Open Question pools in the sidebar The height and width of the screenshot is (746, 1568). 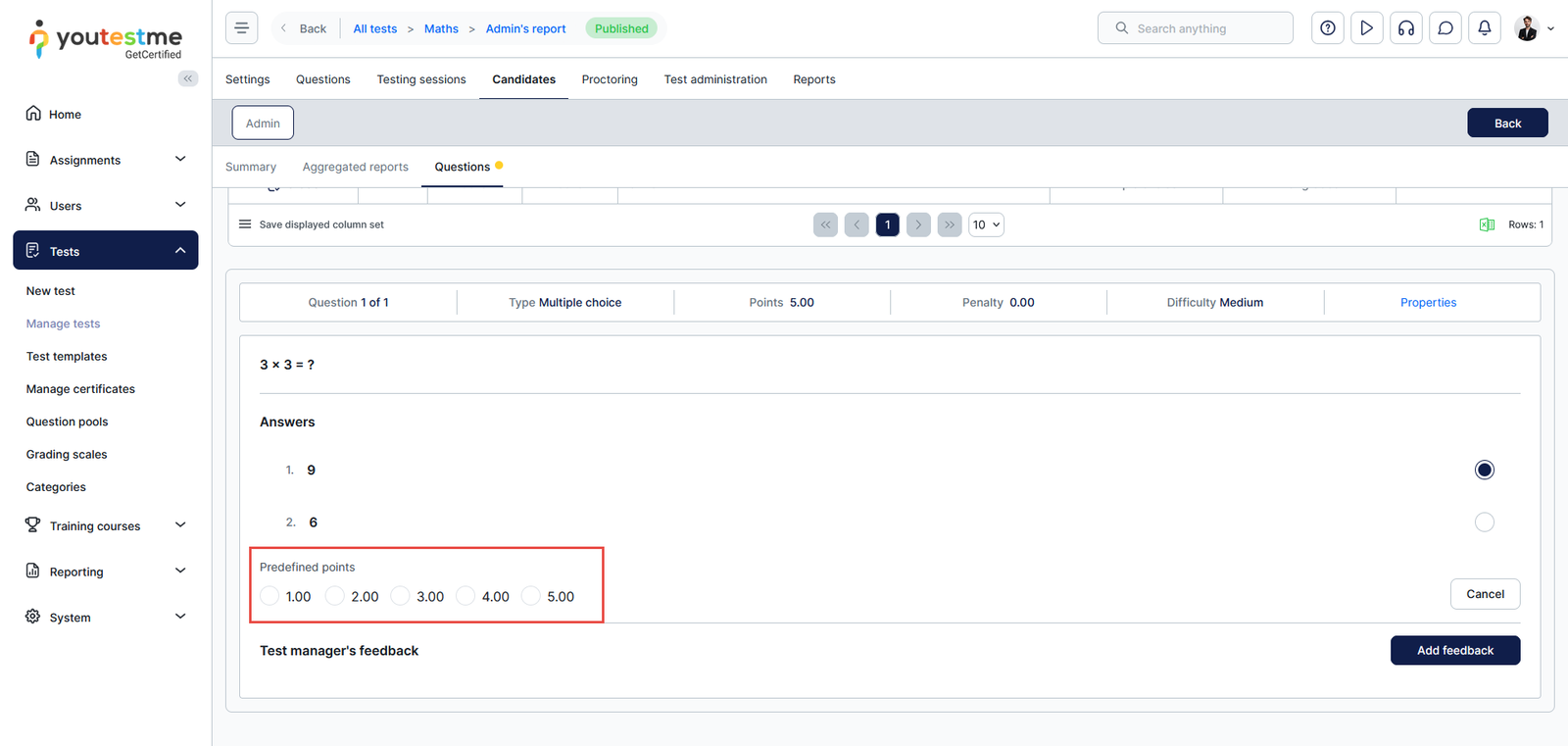click(x=67, y=422)
